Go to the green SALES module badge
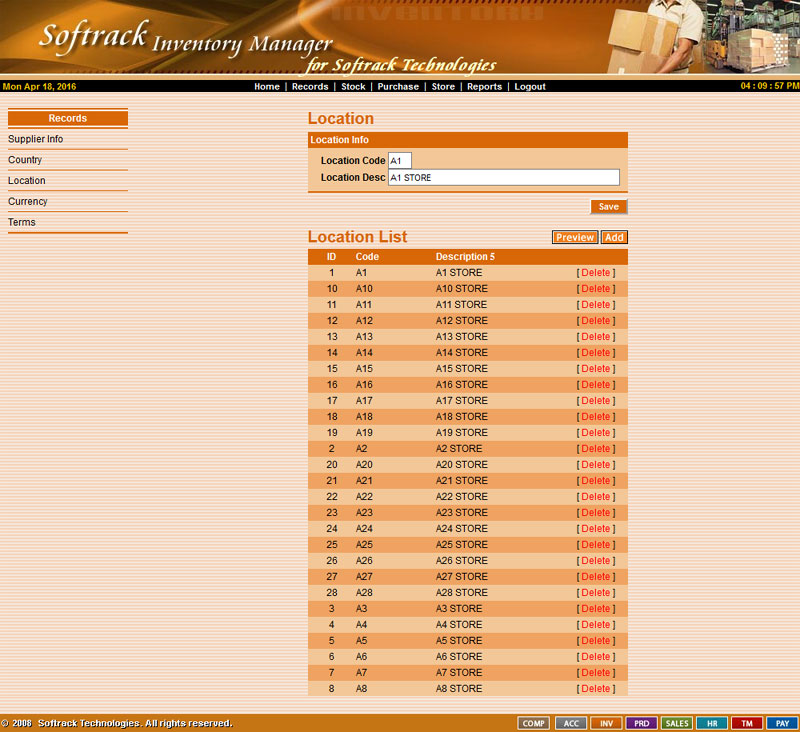 tap(677, 723)
